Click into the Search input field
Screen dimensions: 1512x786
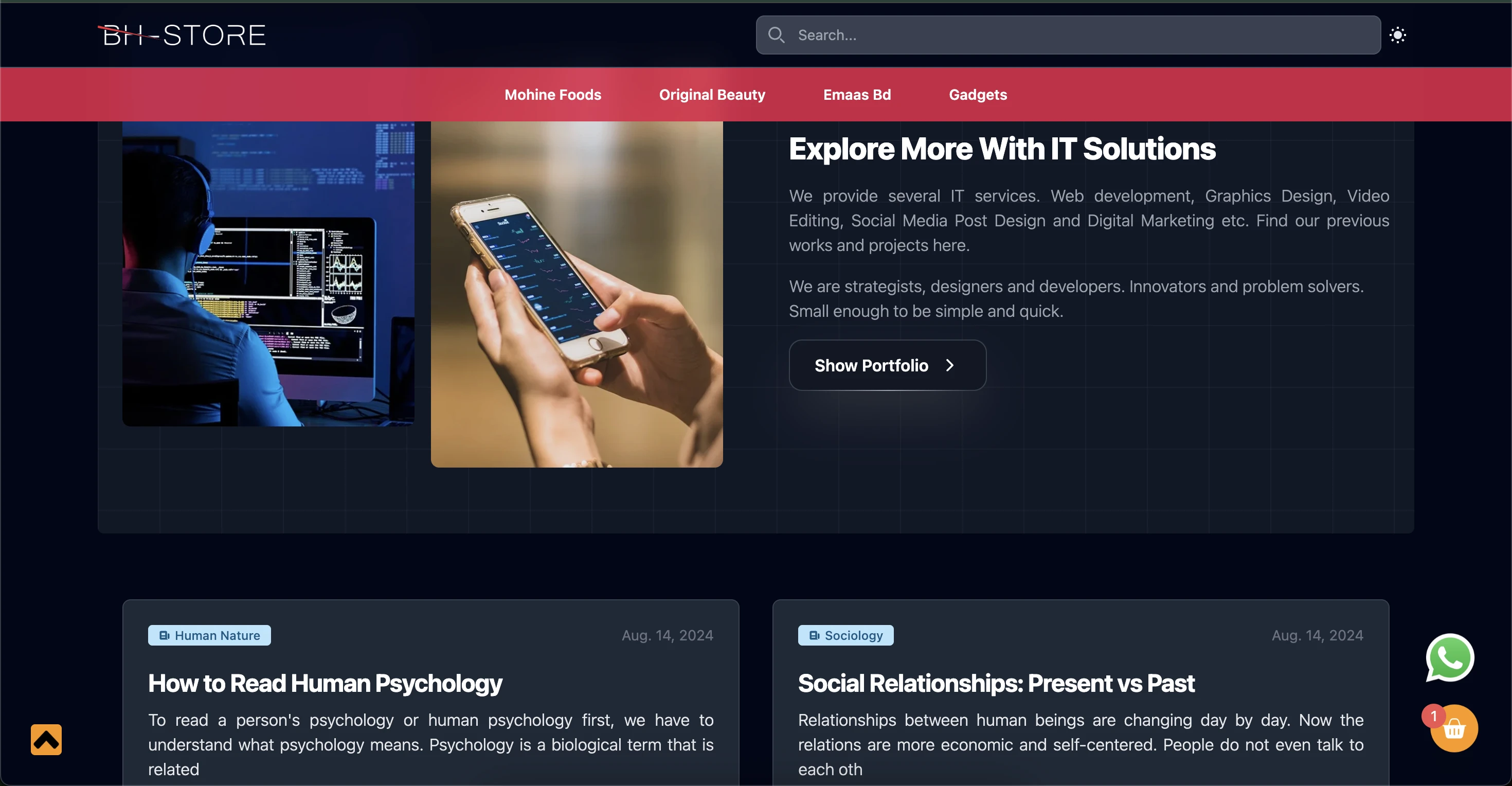pyautogui.click(x=1068, y=35)
